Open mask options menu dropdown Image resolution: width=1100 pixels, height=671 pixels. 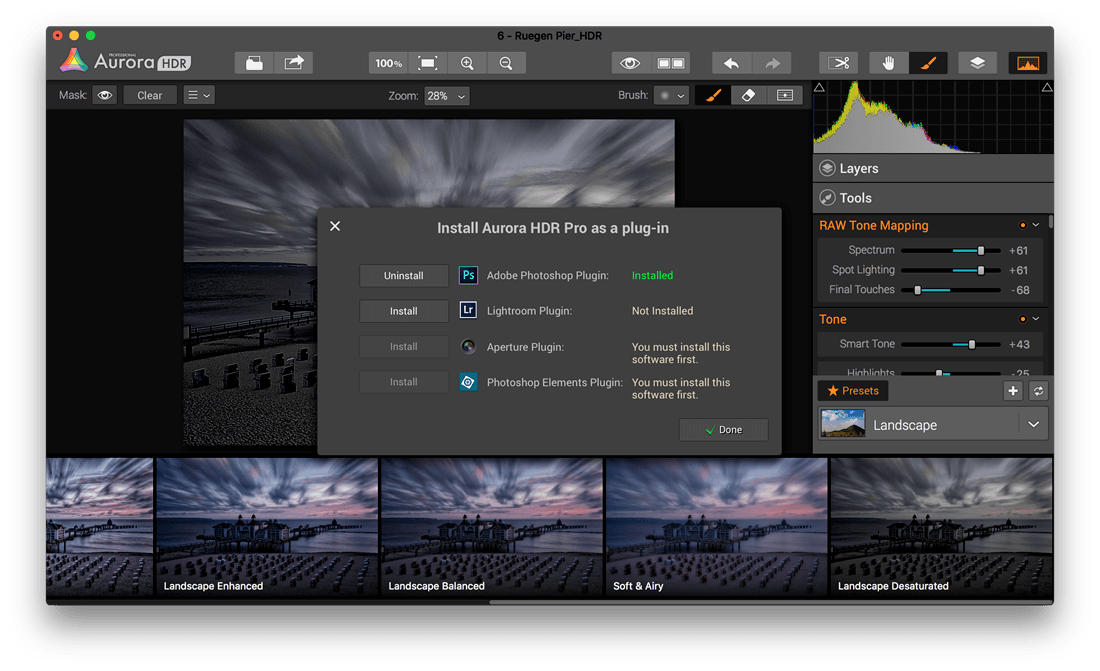coord(199,95)
